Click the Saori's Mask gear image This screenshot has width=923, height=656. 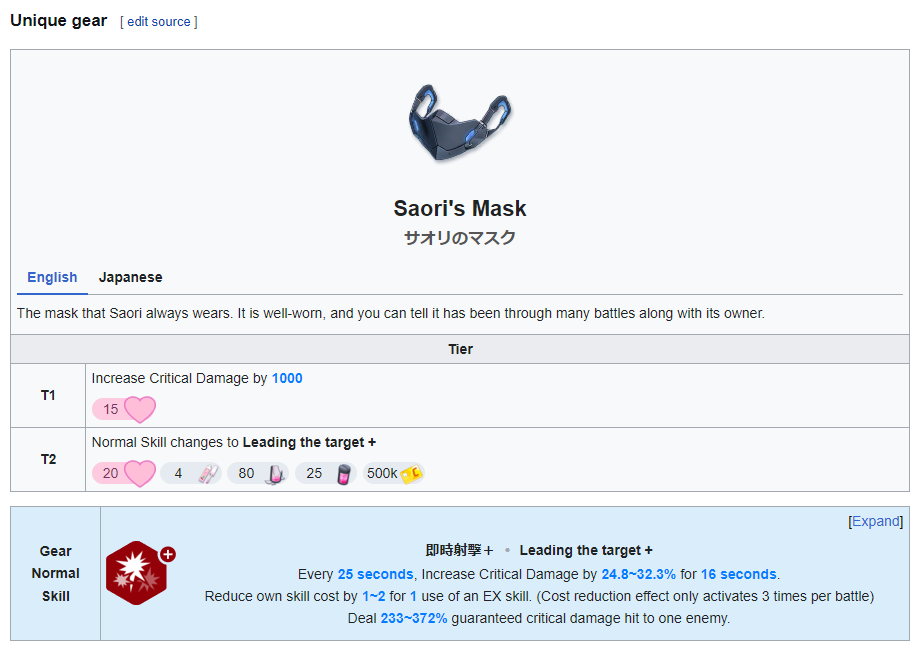(460, 122)
